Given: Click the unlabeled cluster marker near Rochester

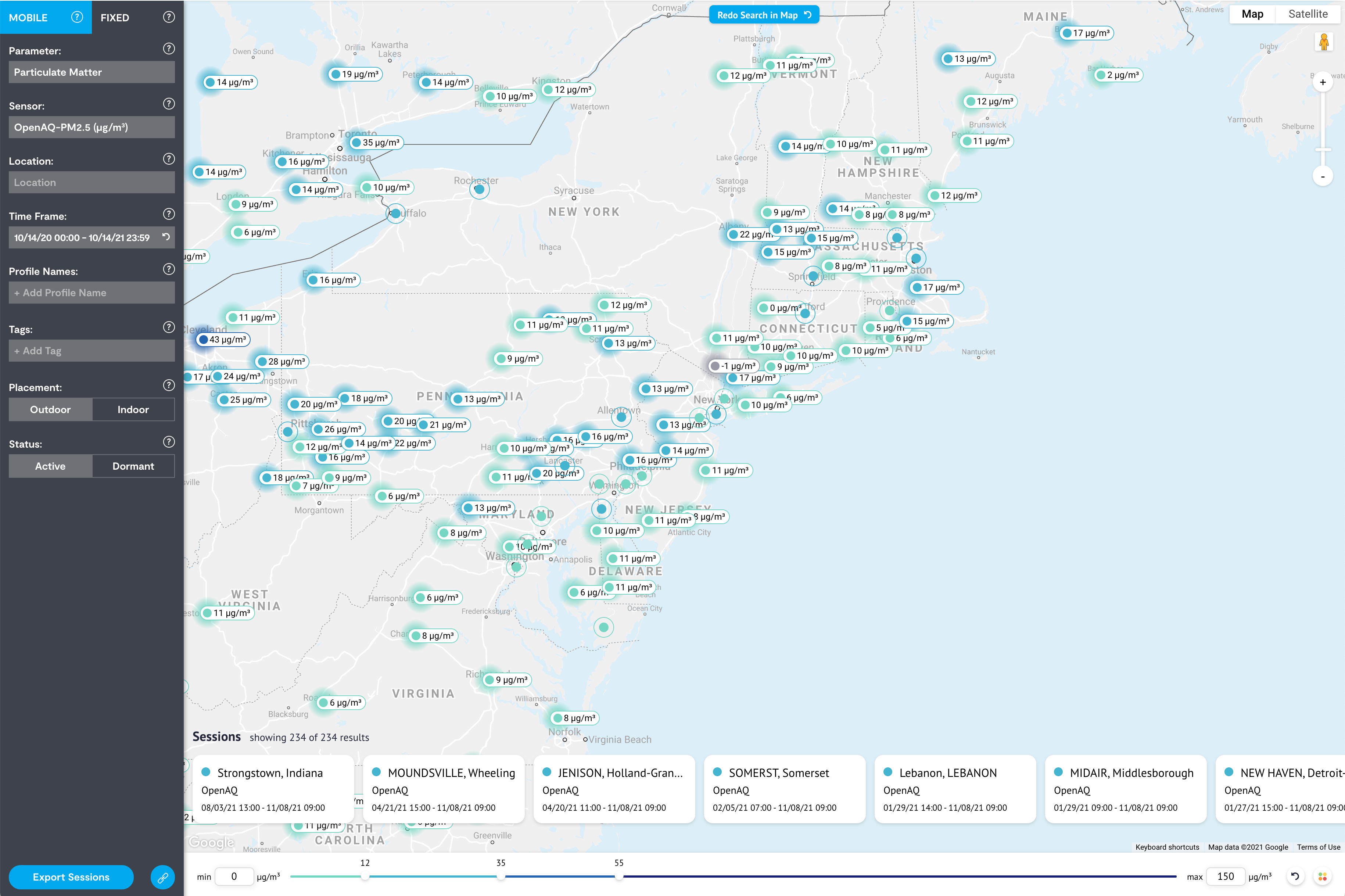Looking at the screenshot, I should click(479, 189).
